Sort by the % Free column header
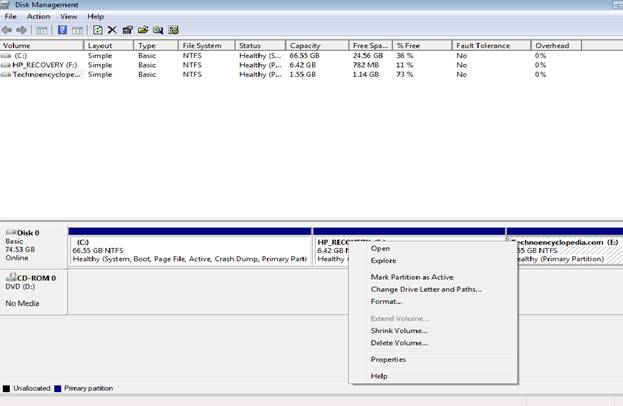This screenshot has height=406, width=623. [422, 45]
